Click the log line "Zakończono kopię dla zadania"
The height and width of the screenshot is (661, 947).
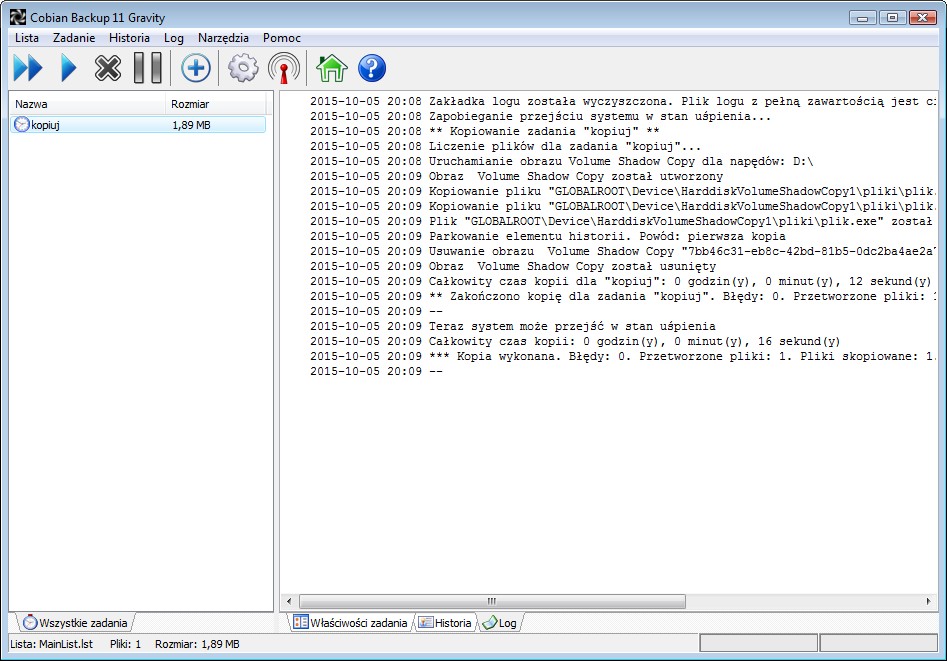623,296
